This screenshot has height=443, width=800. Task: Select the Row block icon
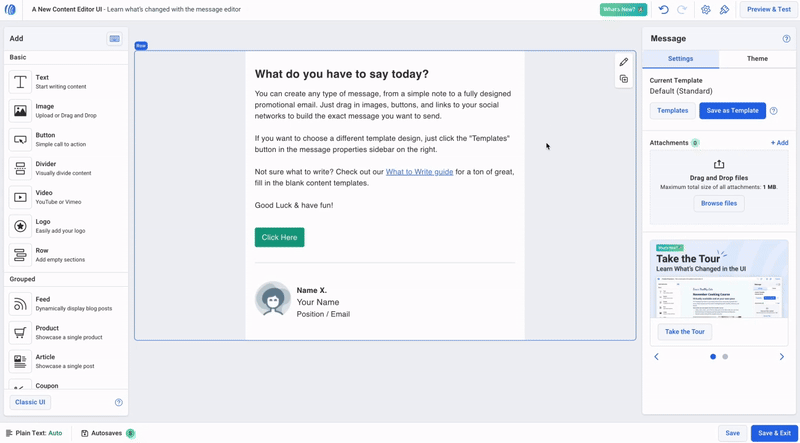pos(20,255)
